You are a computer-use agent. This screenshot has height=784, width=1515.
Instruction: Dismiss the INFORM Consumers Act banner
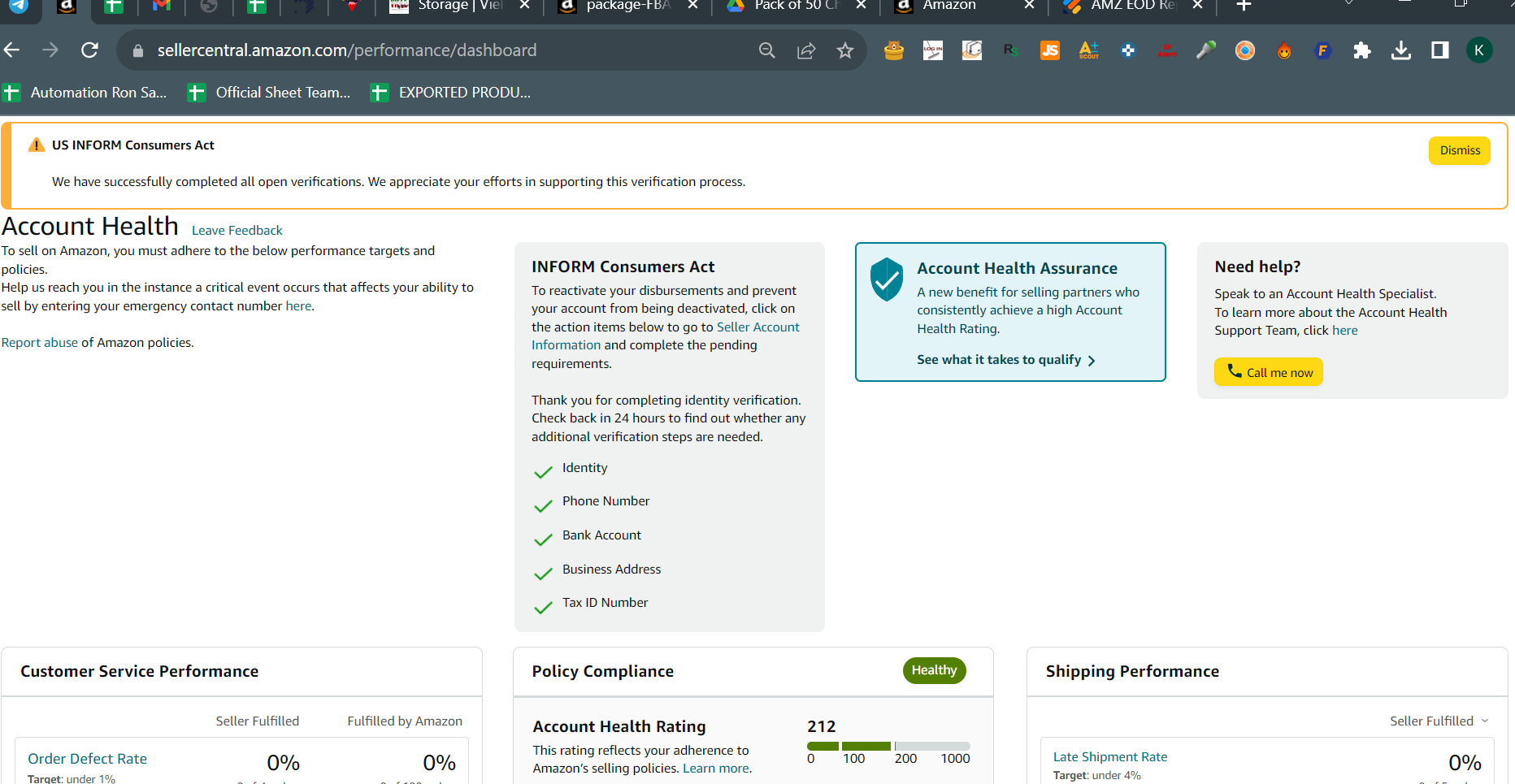pos(1460,150)
